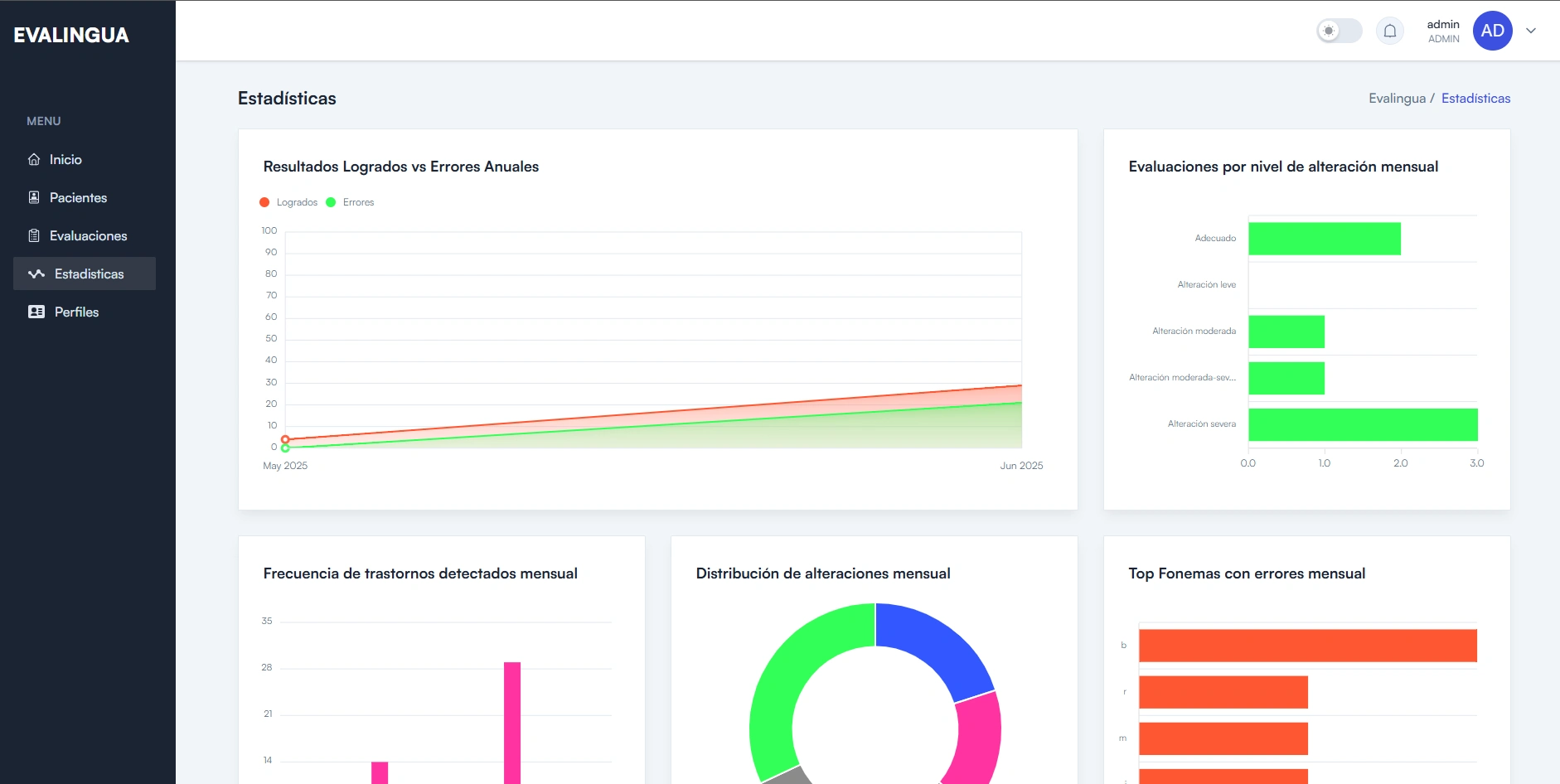The width and height of the screenshot is (1560, 784).
Task: Click the Estadísticas breadcrumb link
Action: click(x=1475, y=98)
